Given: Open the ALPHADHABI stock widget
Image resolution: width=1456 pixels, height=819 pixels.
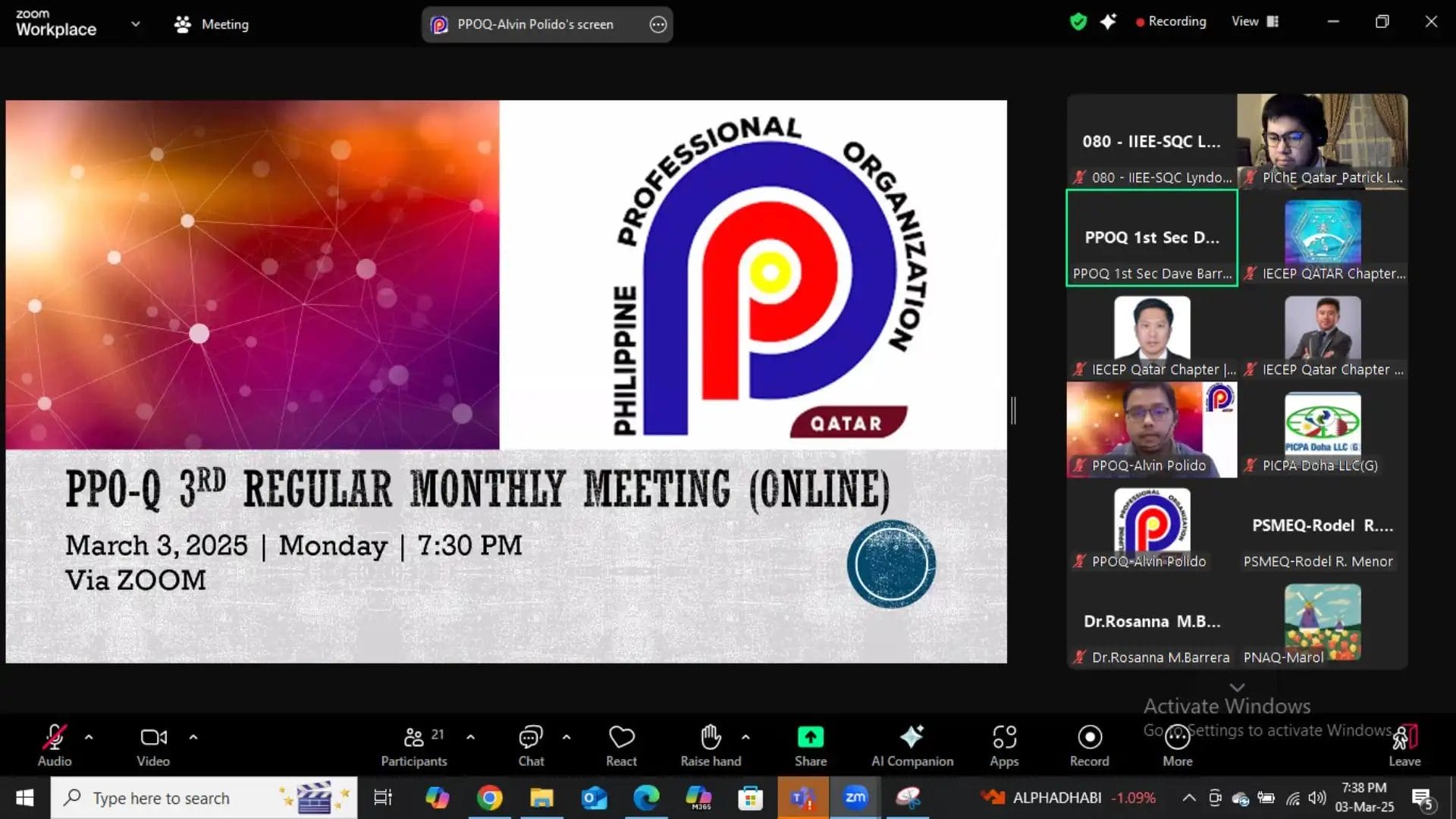Looking at the screenshot, I should 1068,798.
